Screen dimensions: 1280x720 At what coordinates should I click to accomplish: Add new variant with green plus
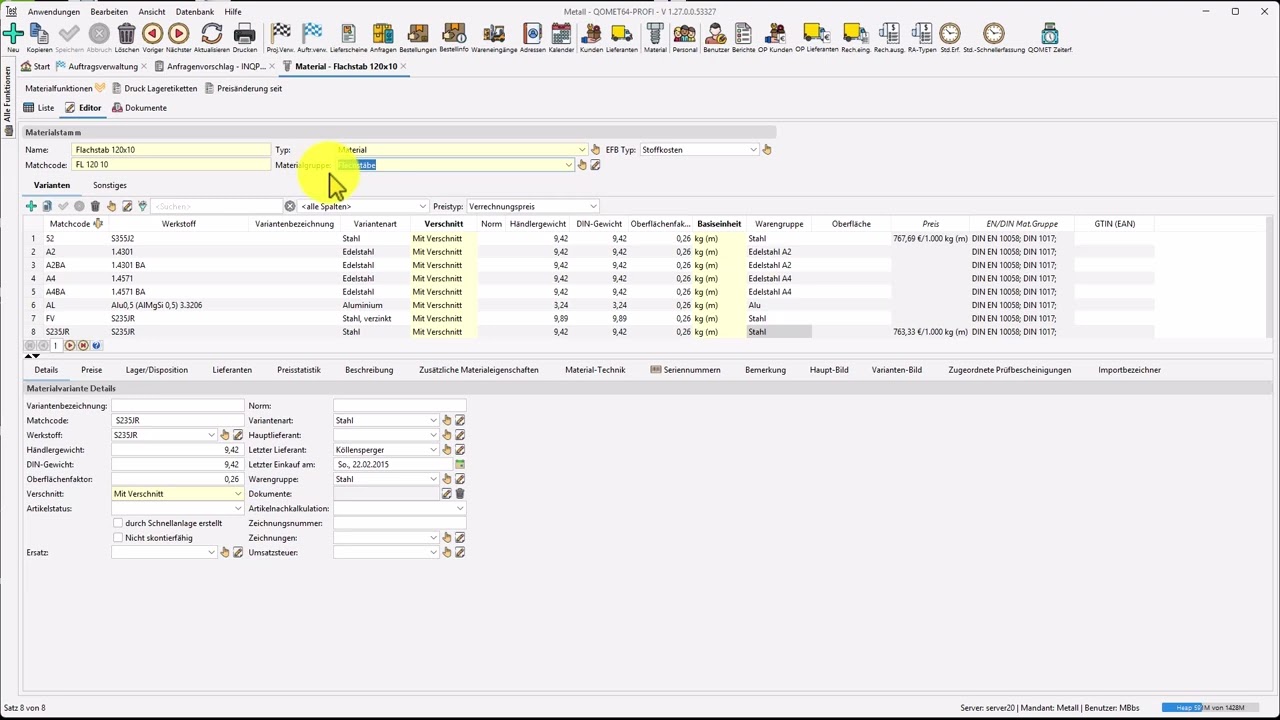[31, 206]
